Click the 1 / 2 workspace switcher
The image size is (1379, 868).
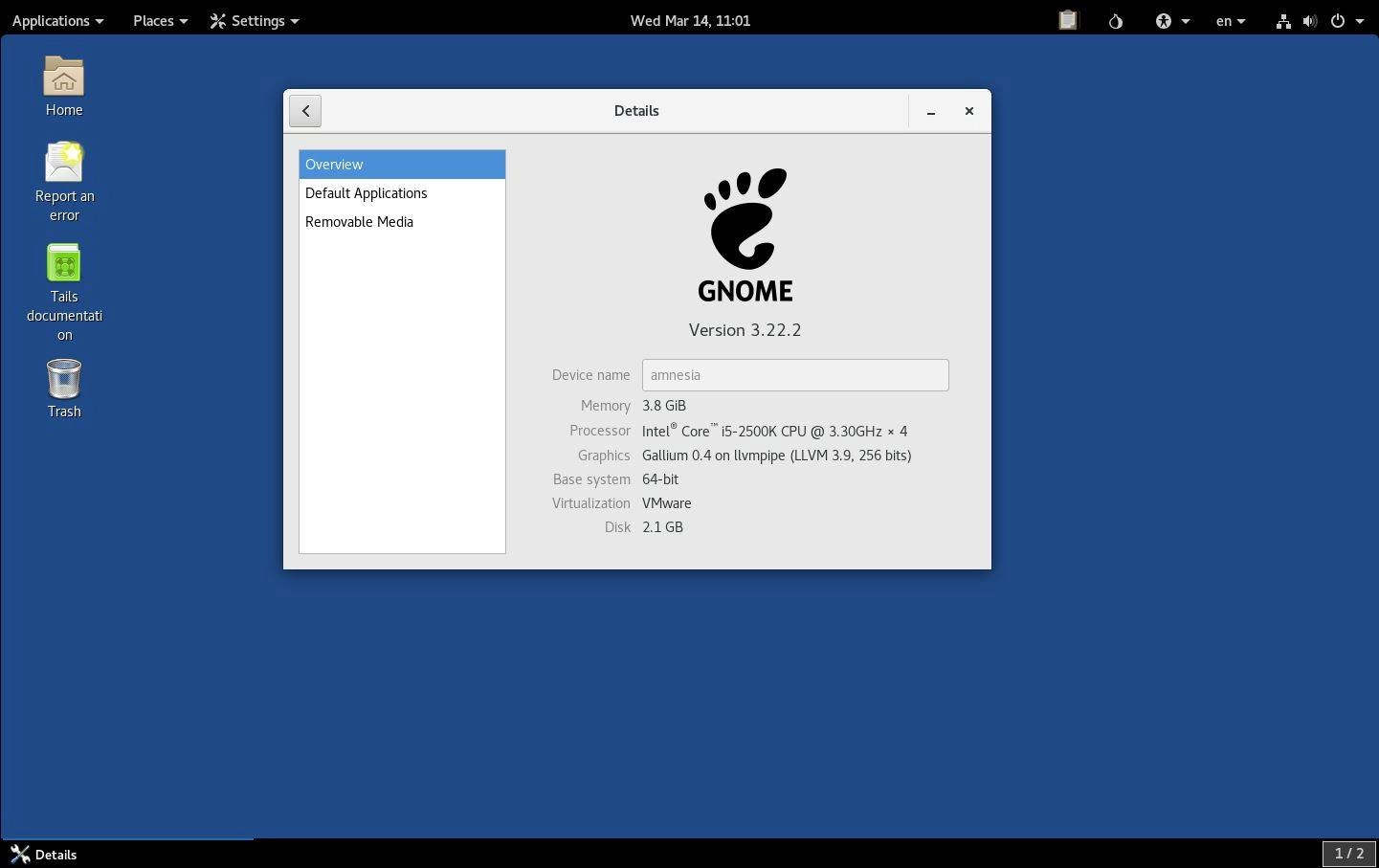point(1349,853)
